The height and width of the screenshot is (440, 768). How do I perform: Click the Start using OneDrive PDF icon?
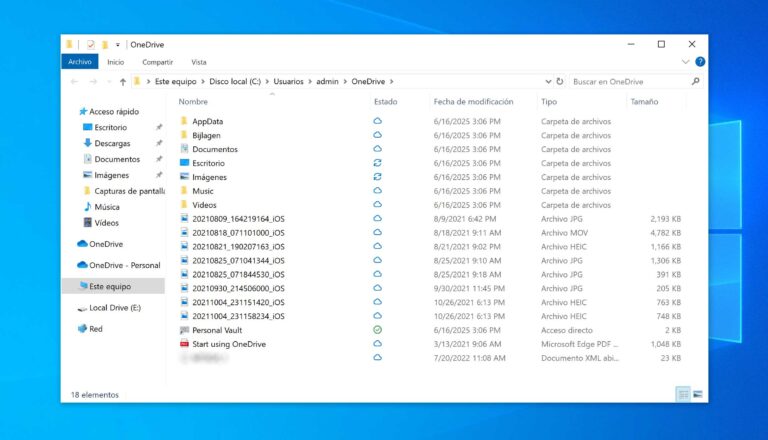(184, 343)
